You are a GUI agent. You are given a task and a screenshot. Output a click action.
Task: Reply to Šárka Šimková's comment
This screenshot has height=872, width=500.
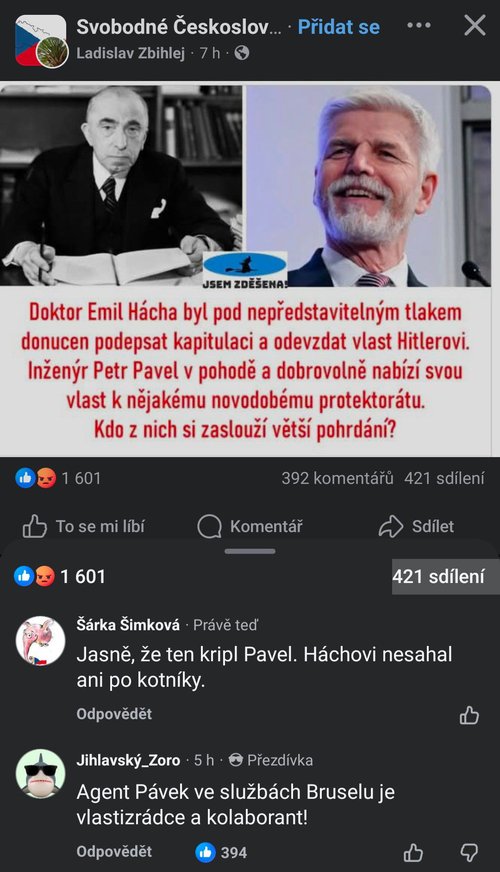pos(114,714)
